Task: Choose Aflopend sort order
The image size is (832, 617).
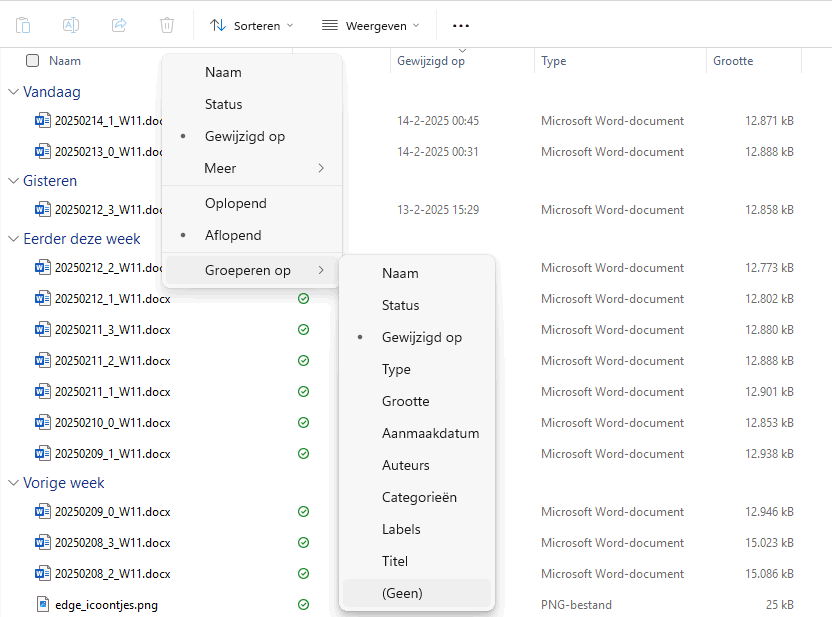Action: pos(252,235)
